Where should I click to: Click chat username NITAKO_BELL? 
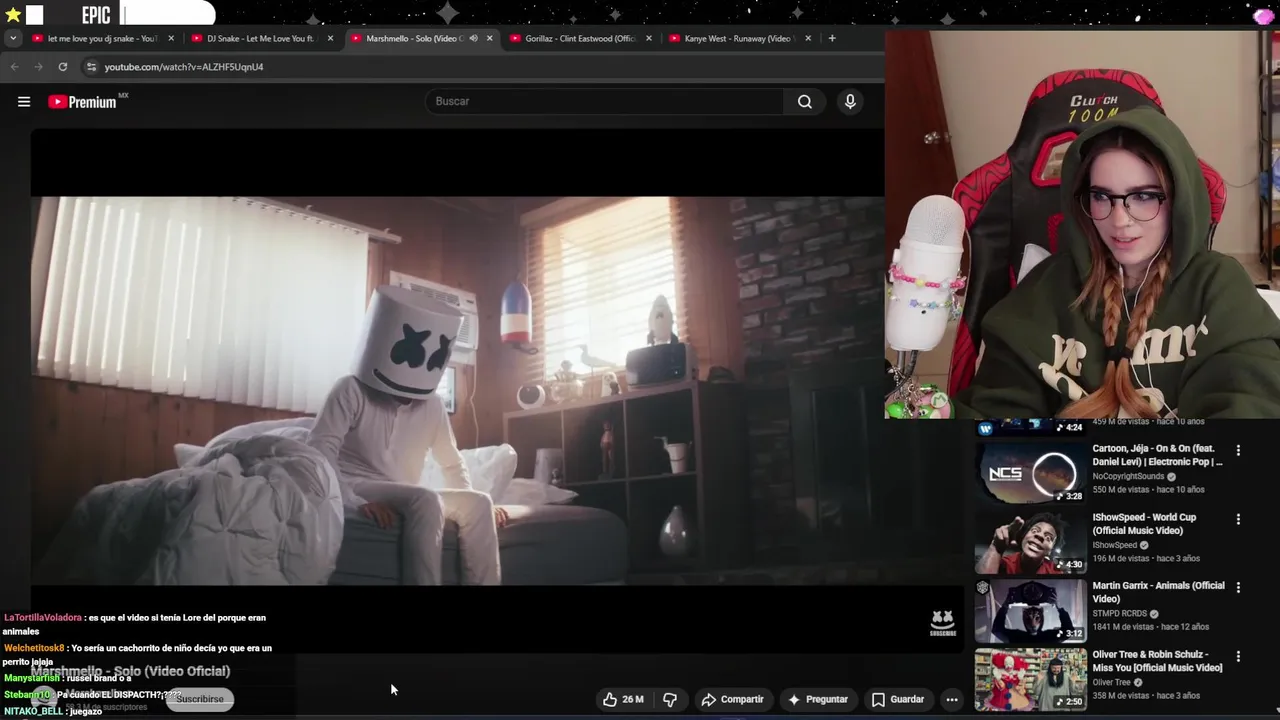(x=33, y=711)
